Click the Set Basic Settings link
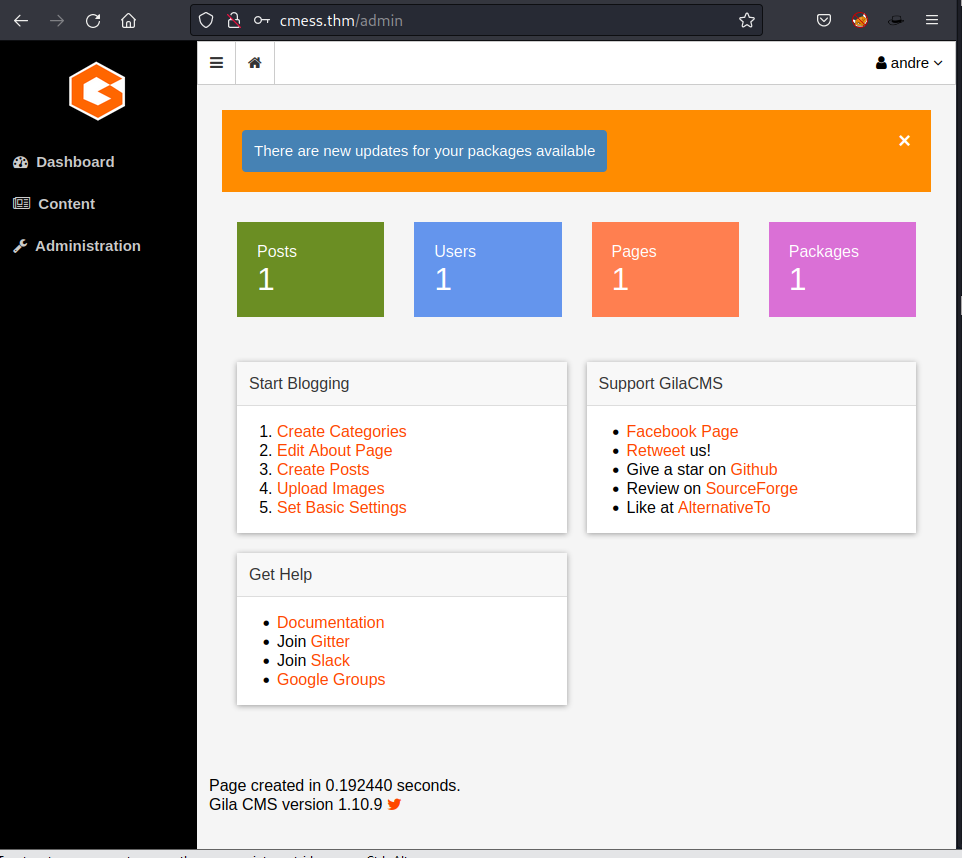This screenshot has height=858, width=962. (342, 508)
